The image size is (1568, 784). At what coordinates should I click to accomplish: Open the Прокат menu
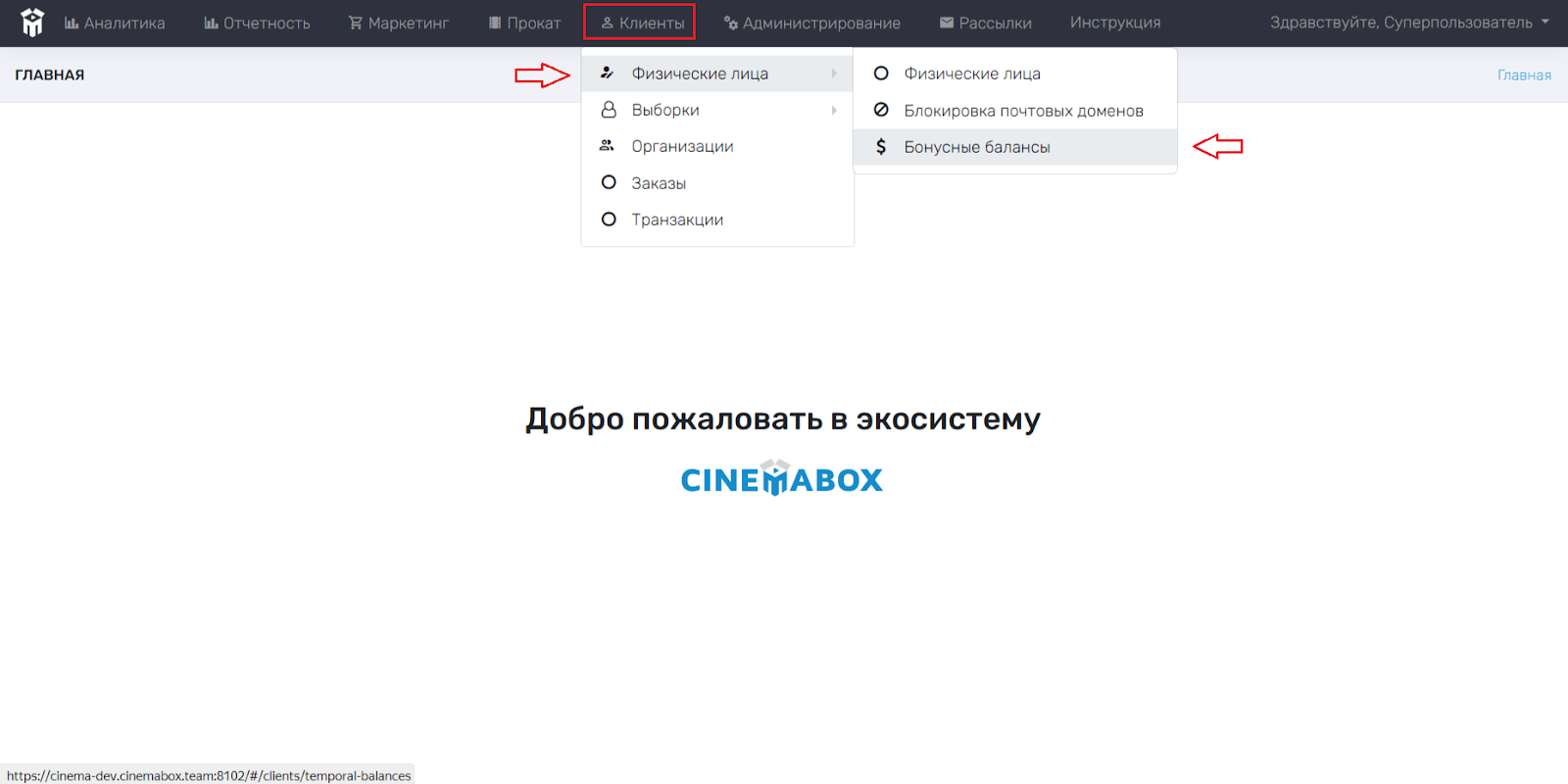pos(524,23)
